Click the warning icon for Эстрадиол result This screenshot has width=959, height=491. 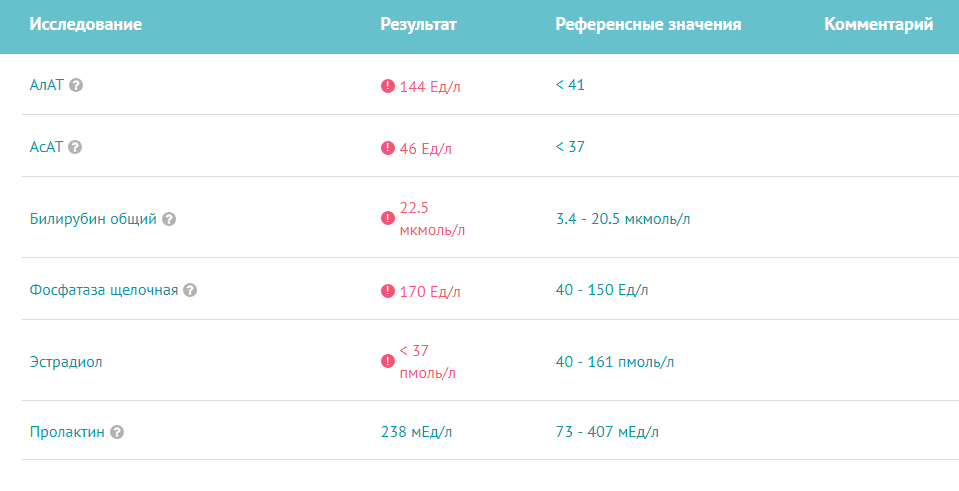(388, 361)
